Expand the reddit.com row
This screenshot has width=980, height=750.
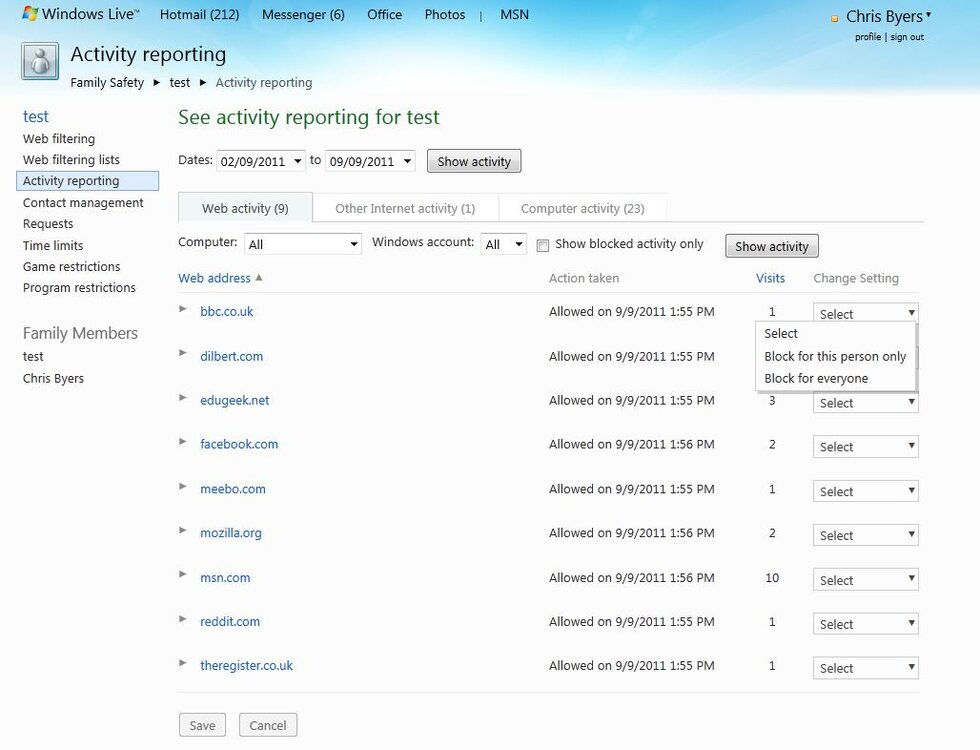pos(182,619)
